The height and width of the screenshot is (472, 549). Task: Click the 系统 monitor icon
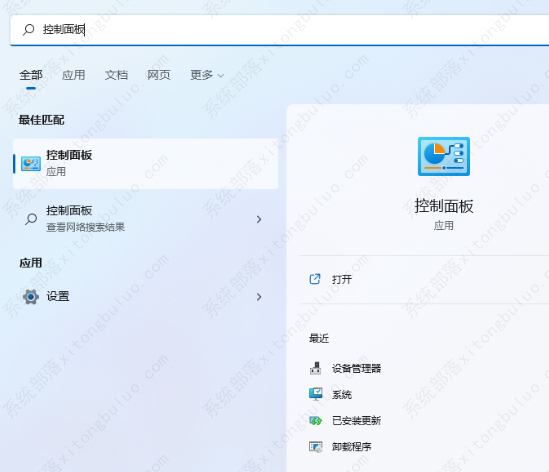click(x=315, y=394)
